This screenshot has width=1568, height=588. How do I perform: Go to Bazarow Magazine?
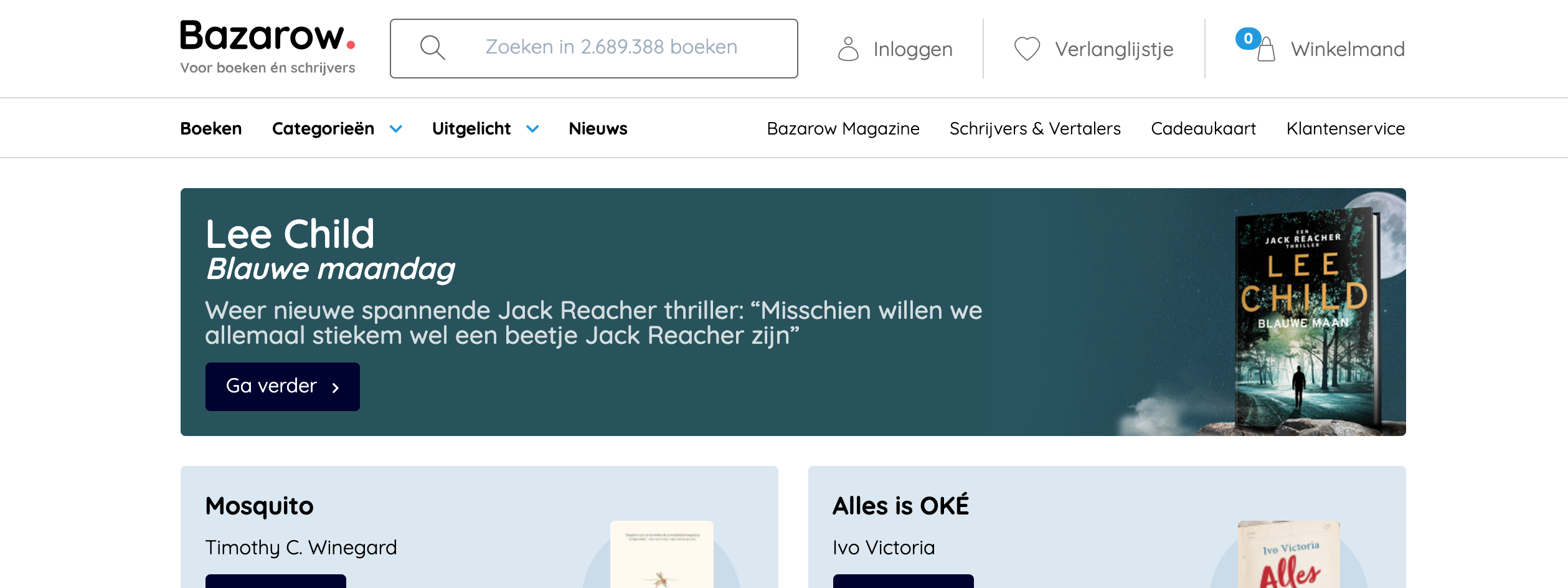(843, 128)
